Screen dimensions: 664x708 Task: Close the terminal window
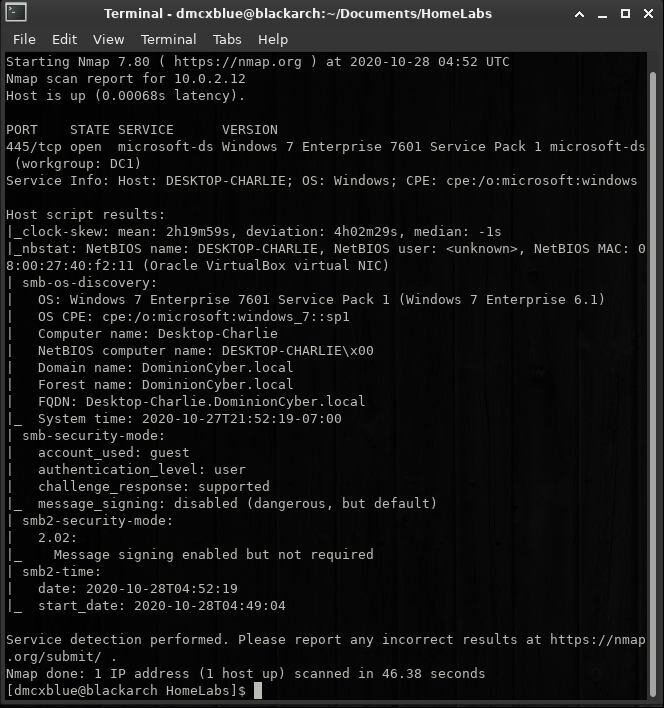648,14
